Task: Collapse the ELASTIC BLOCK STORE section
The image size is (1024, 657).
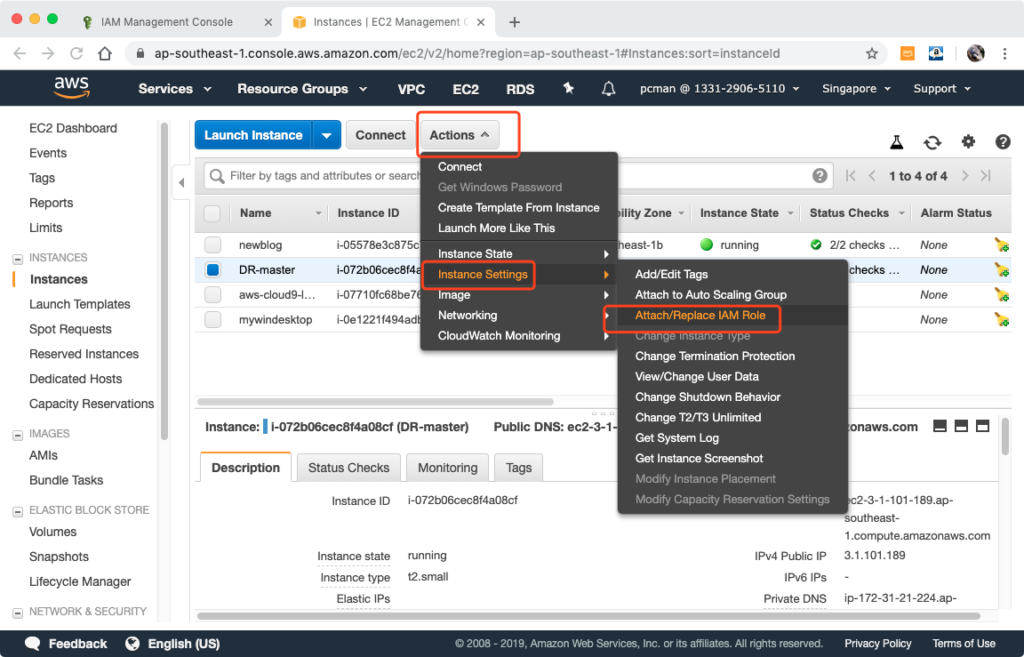Action: point(18,511)
